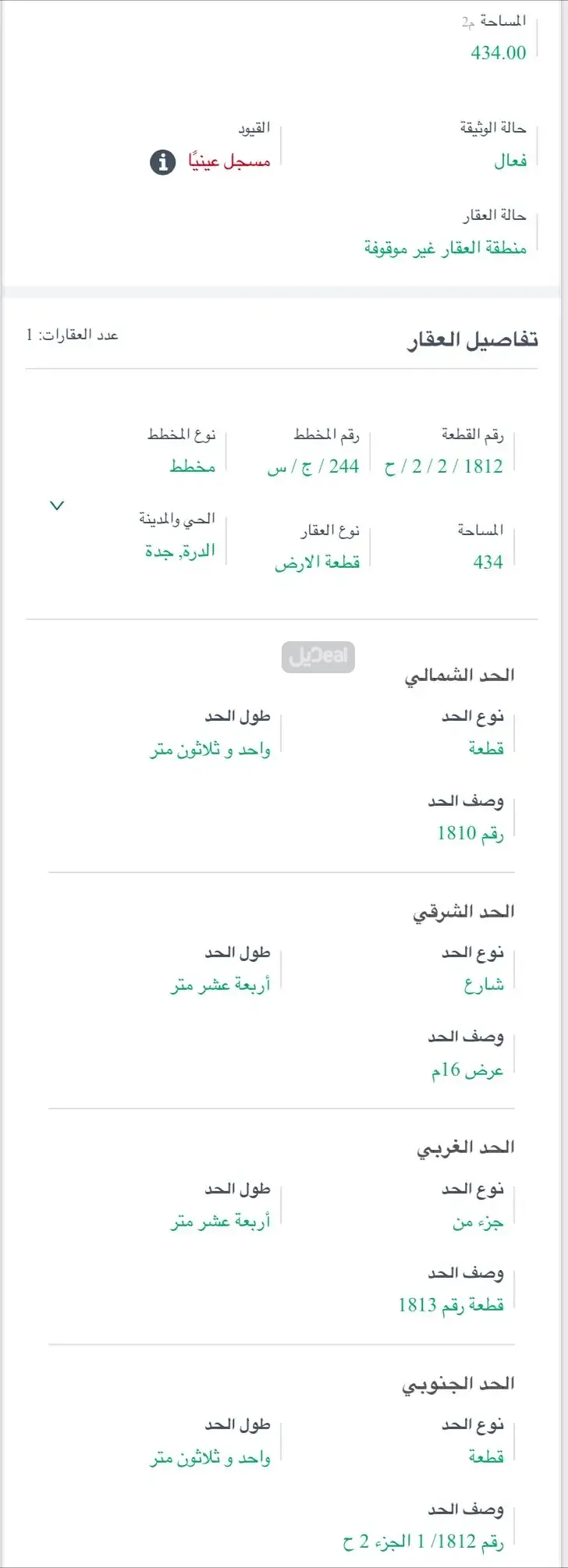Collapse the property details chevron arrow
This screenshot has height=1568, width=568.
pyautogui.click(x=56, y=506)
